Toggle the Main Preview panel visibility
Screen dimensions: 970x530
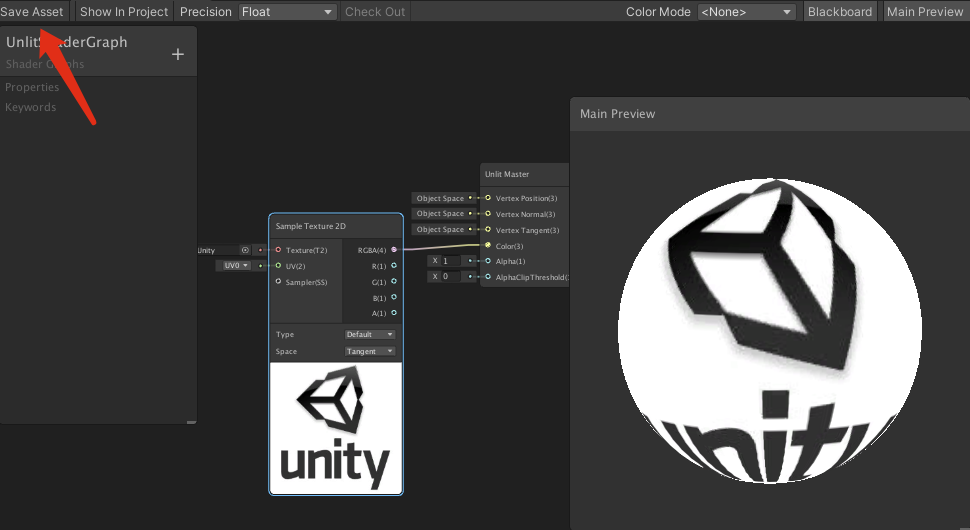point(924,12)
